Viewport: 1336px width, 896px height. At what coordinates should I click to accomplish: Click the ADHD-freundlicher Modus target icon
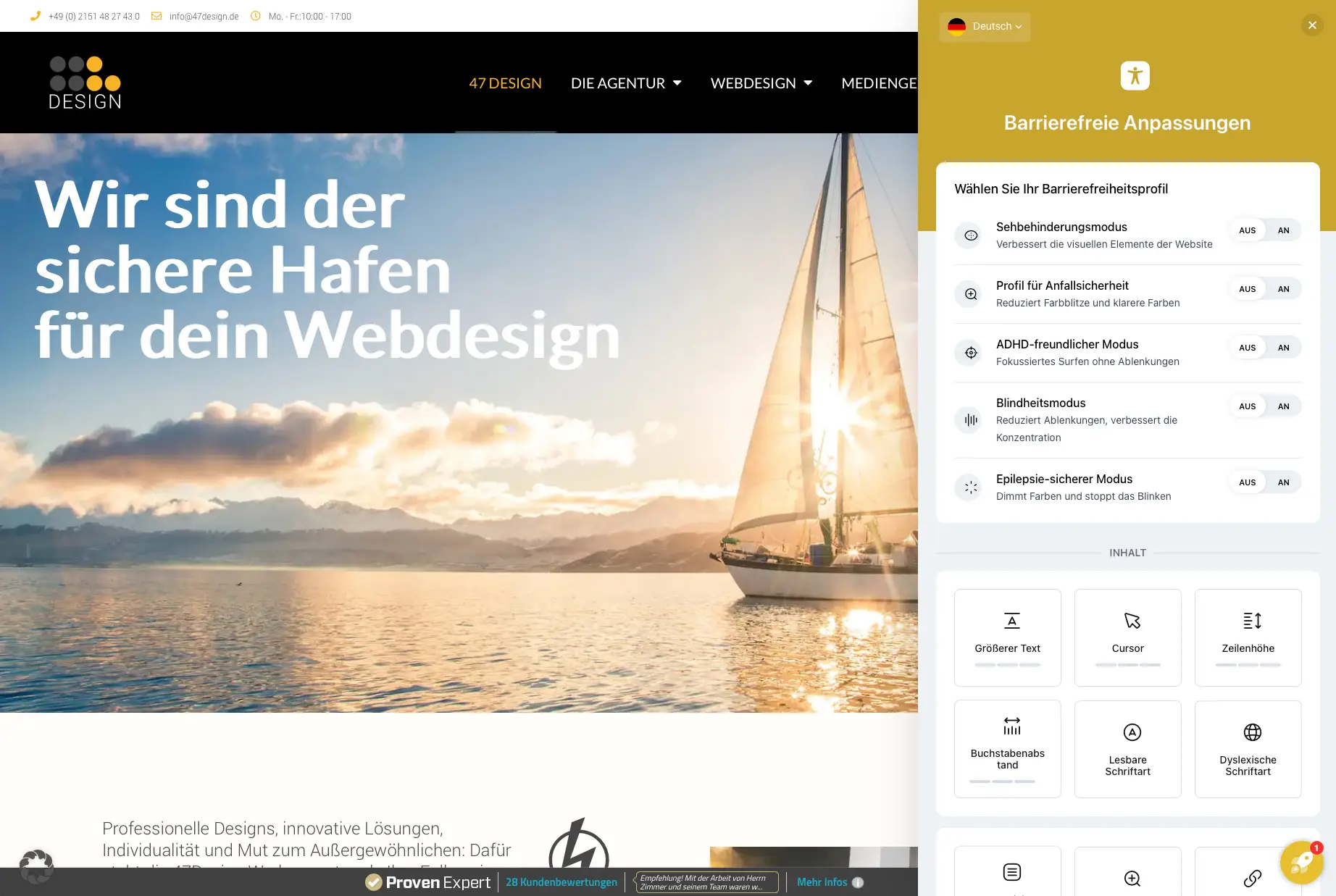point(971,353)
